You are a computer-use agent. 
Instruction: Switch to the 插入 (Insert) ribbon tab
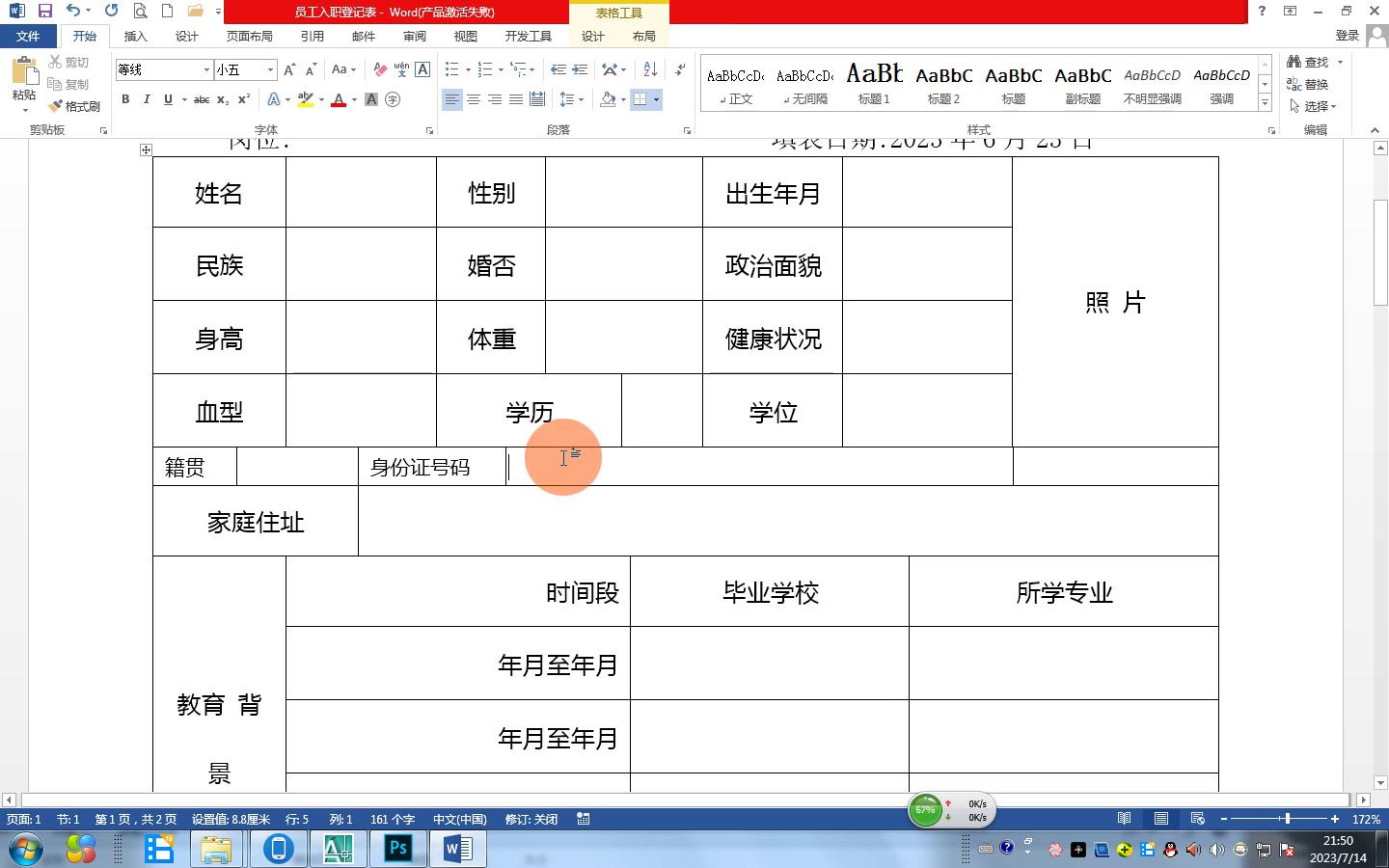(x=135, y=37)
